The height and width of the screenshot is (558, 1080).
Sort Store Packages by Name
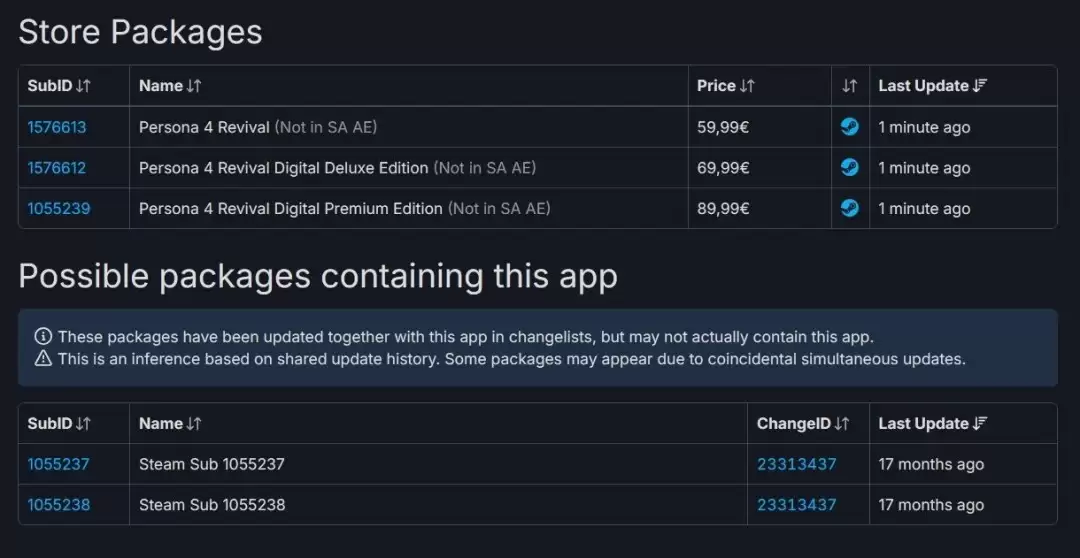pos(170,86)
